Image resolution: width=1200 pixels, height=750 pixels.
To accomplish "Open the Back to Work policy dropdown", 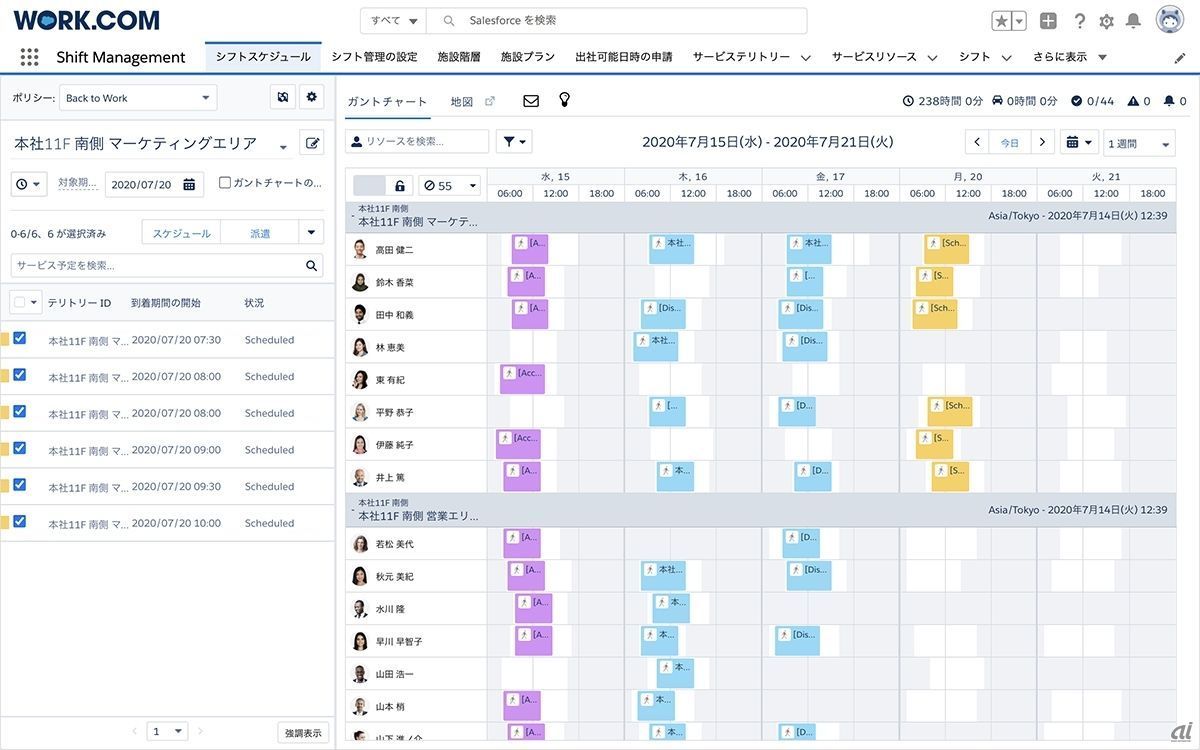I will click(137, 98).
